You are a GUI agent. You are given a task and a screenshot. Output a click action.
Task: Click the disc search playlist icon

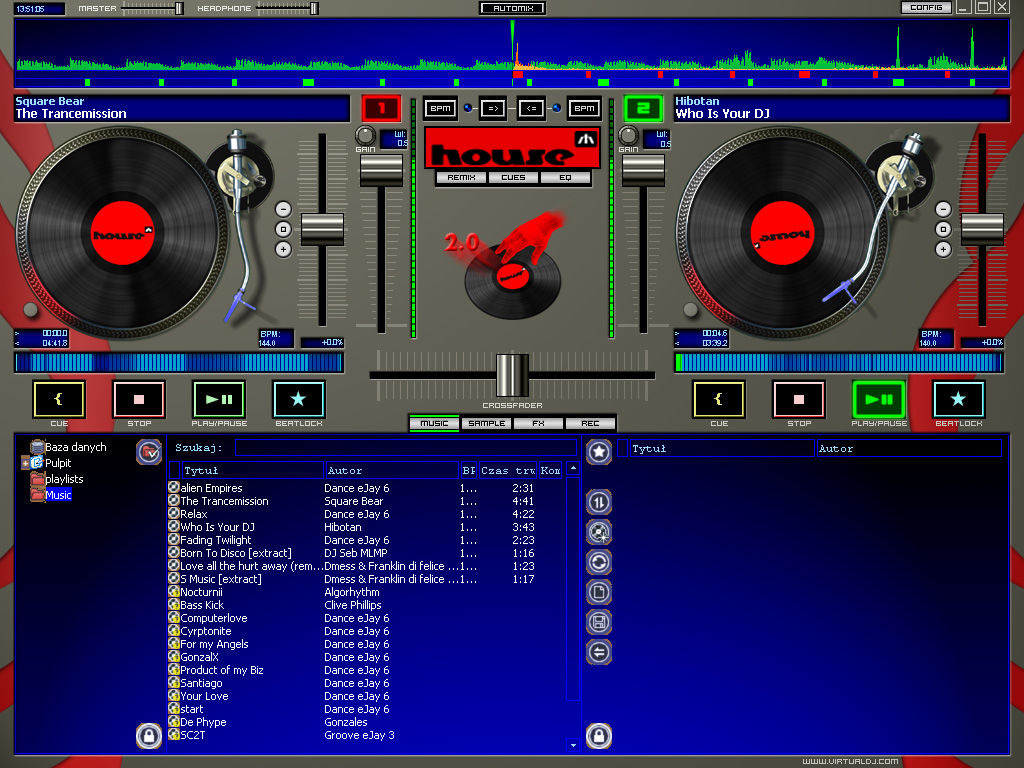pos(599,532)
